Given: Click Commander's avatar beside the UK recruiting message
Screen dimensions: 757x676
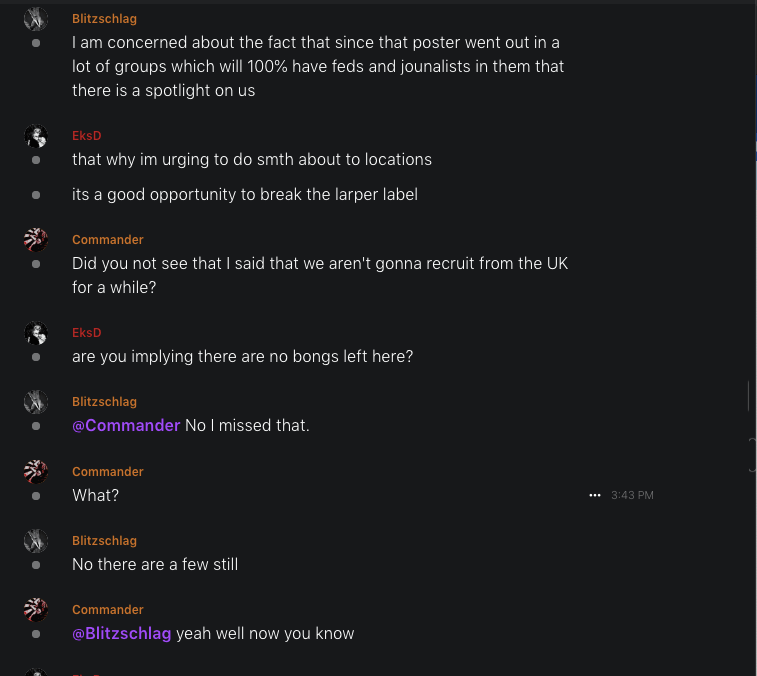Looking at the screenshot, I should [x=36, y=240].
